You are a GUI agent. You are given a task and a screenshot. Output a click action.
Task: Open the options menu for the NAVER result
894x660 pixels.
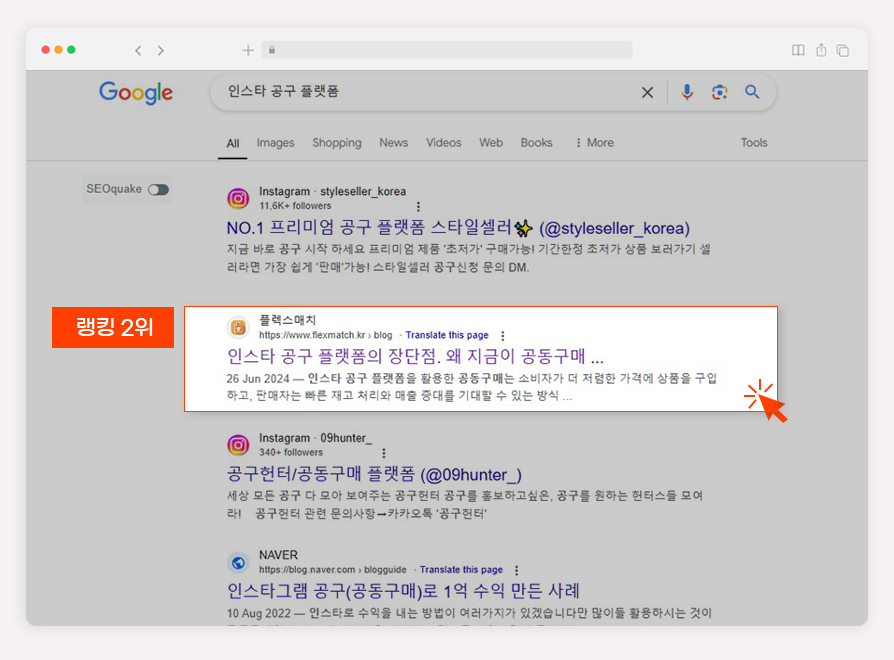(517, 571)
